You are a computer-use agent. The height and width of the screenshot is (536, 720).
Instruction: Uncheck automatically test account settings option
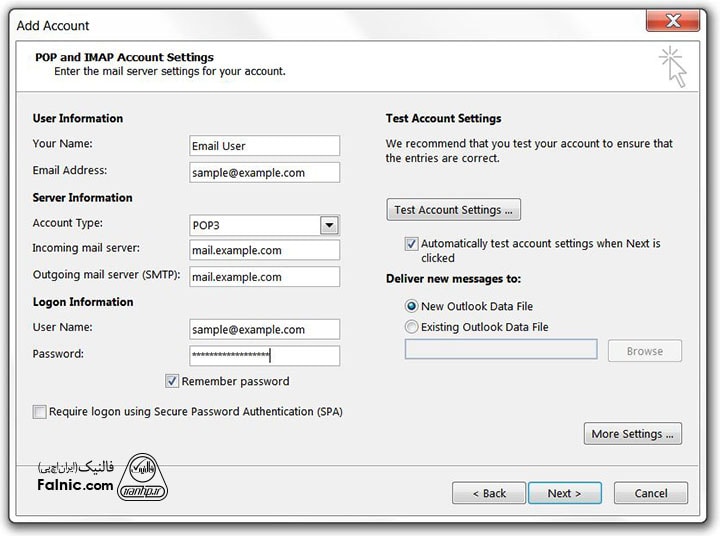[x=411, y=243]
